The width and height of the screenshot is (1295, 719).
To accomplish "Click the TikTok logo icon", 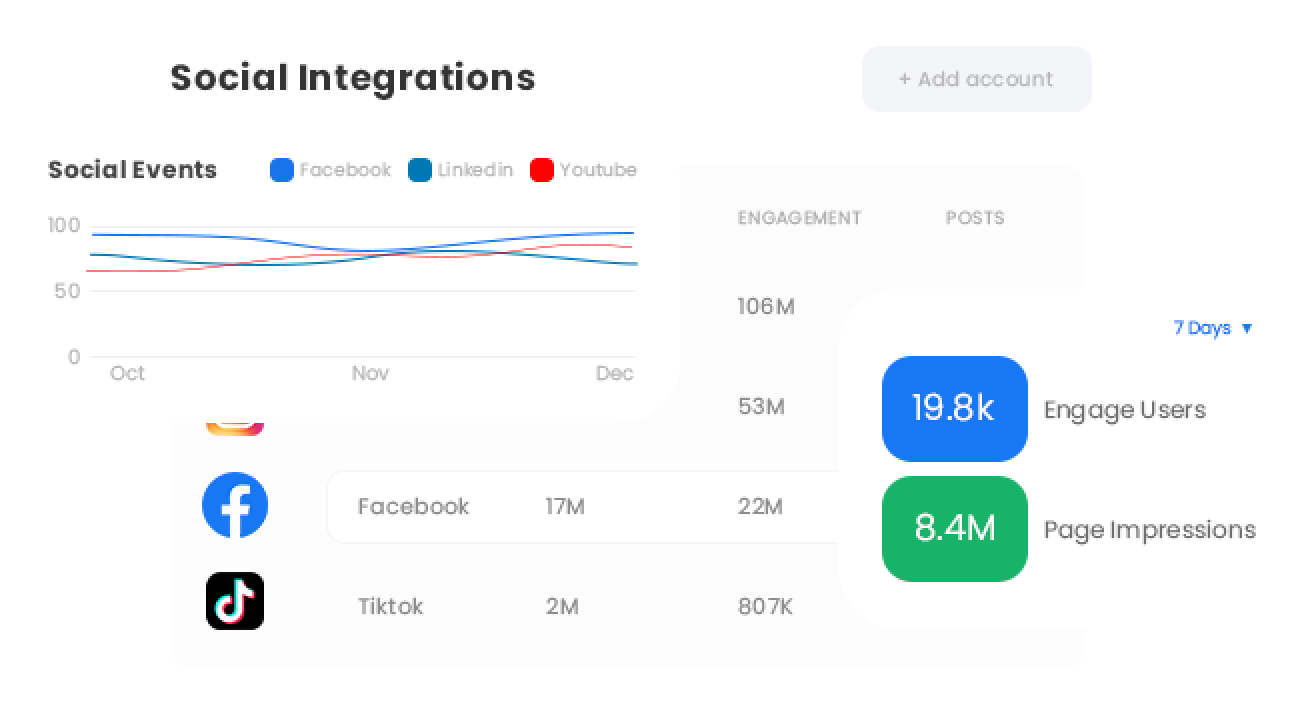I will click(x=235, y=601).
